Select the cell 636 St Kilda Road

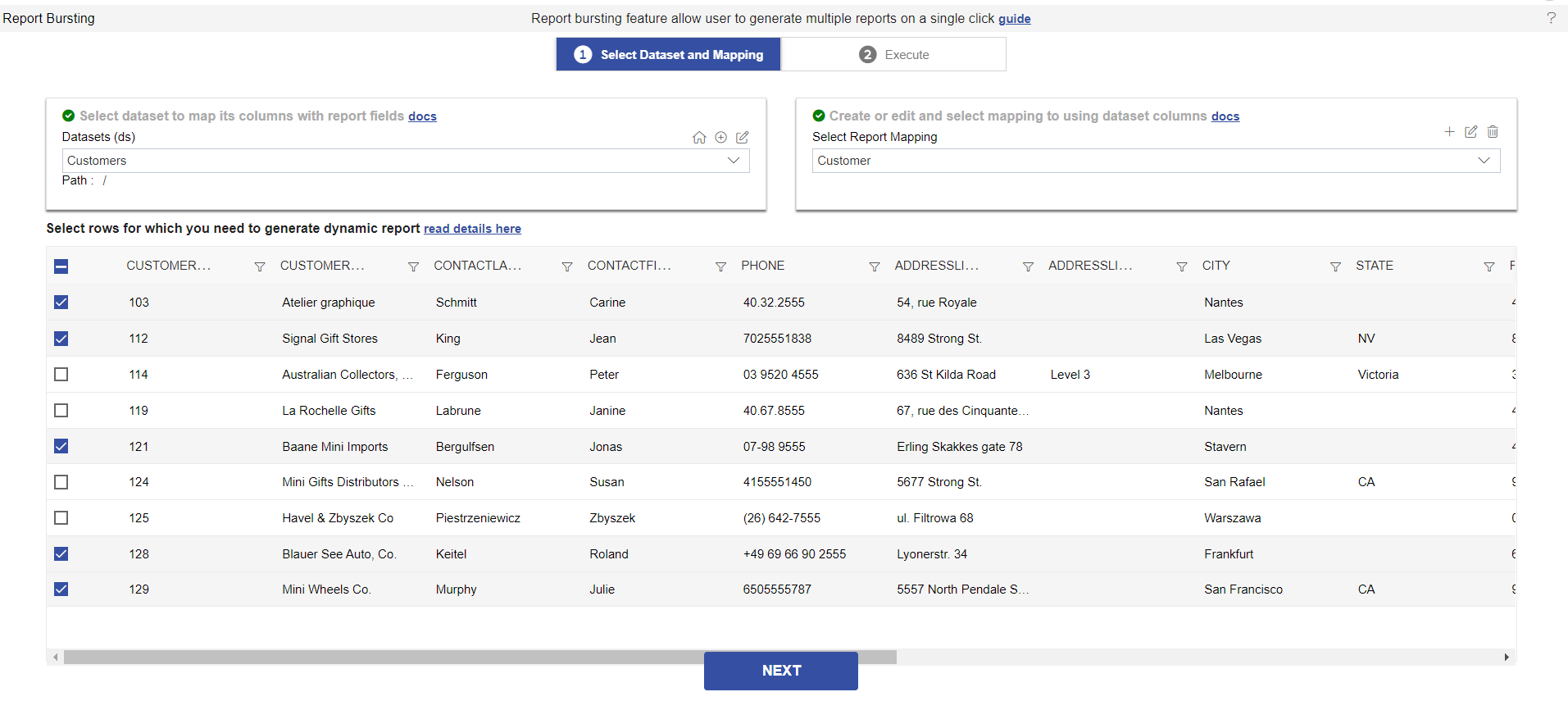[946, 375]
